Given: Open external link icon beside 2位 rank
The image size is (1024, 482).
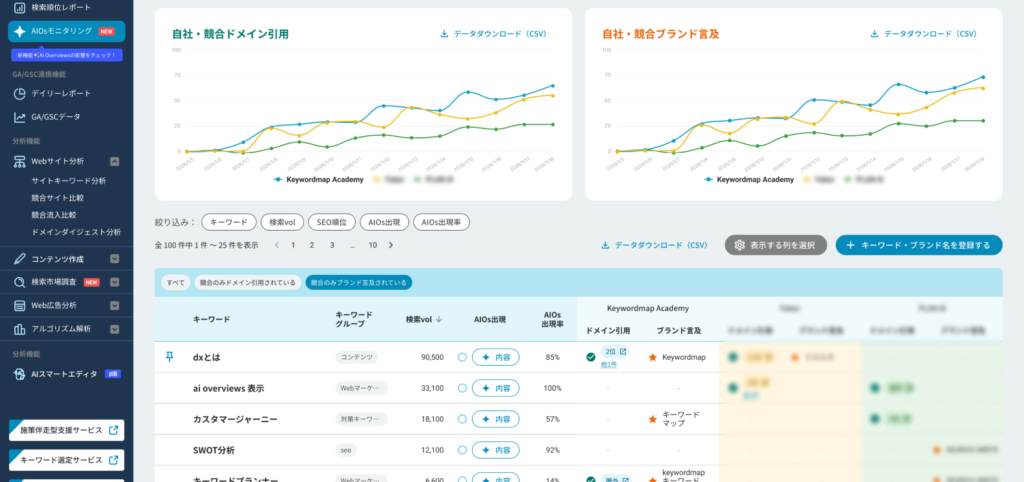Looking at the screenshot, I should pos(623,352).
